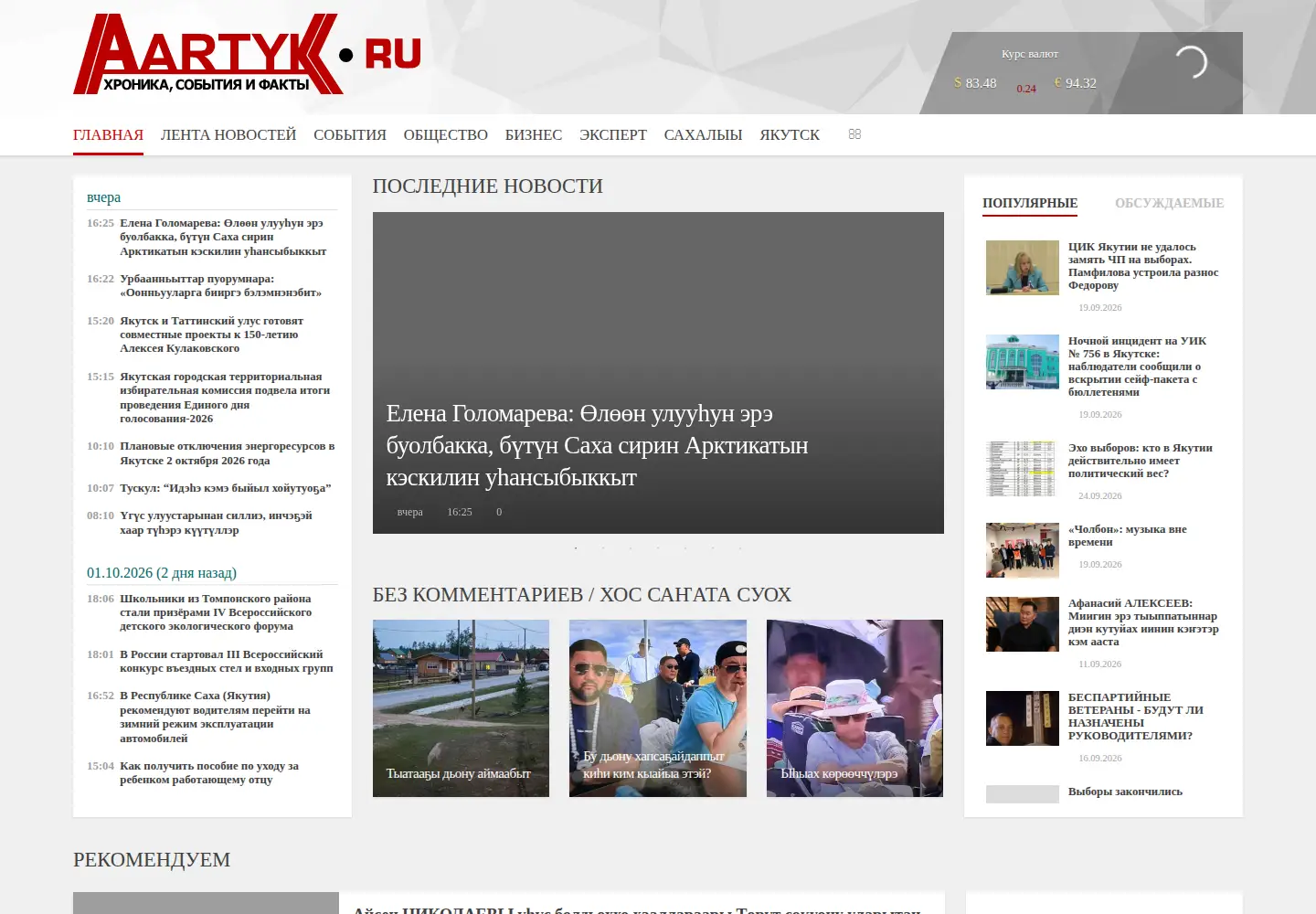This screenshot has width=1316, height=914.
Task: Click the "88" icon after ЯКУТСК in navigation
Action: (x=854, y=134)
